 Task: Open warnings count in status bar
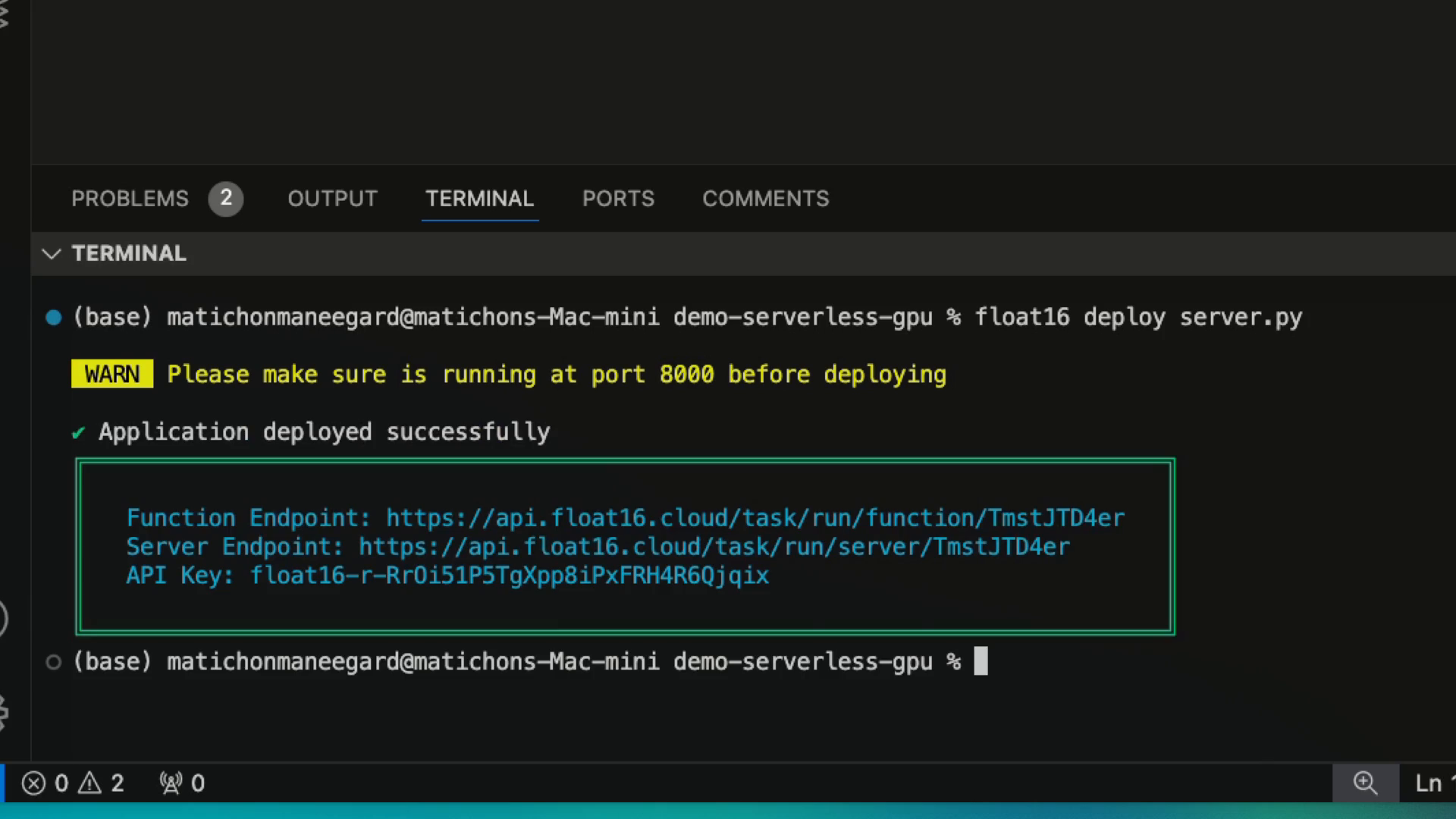click(x=101, y=783)
